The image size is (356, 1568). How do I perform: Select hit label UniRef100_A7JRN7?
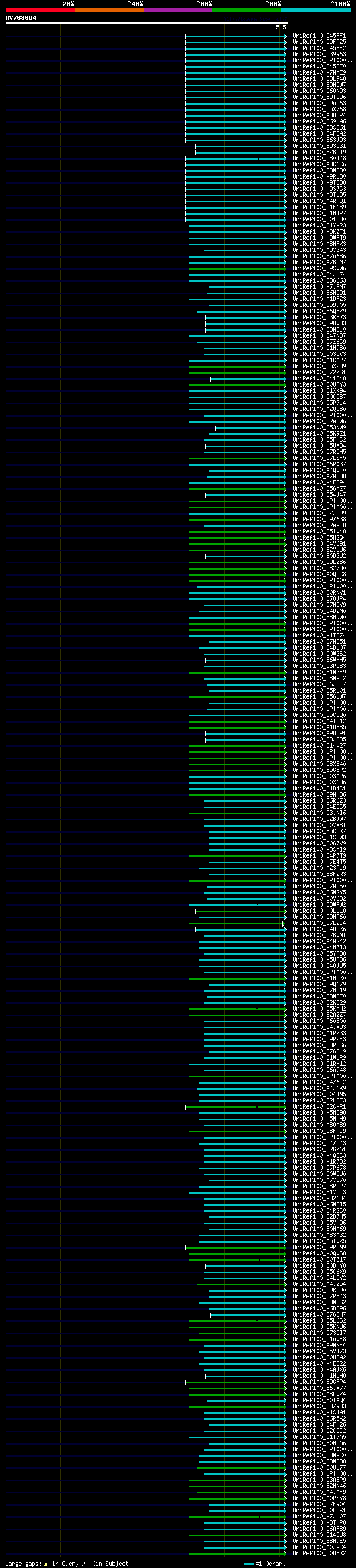click(319, 286)
